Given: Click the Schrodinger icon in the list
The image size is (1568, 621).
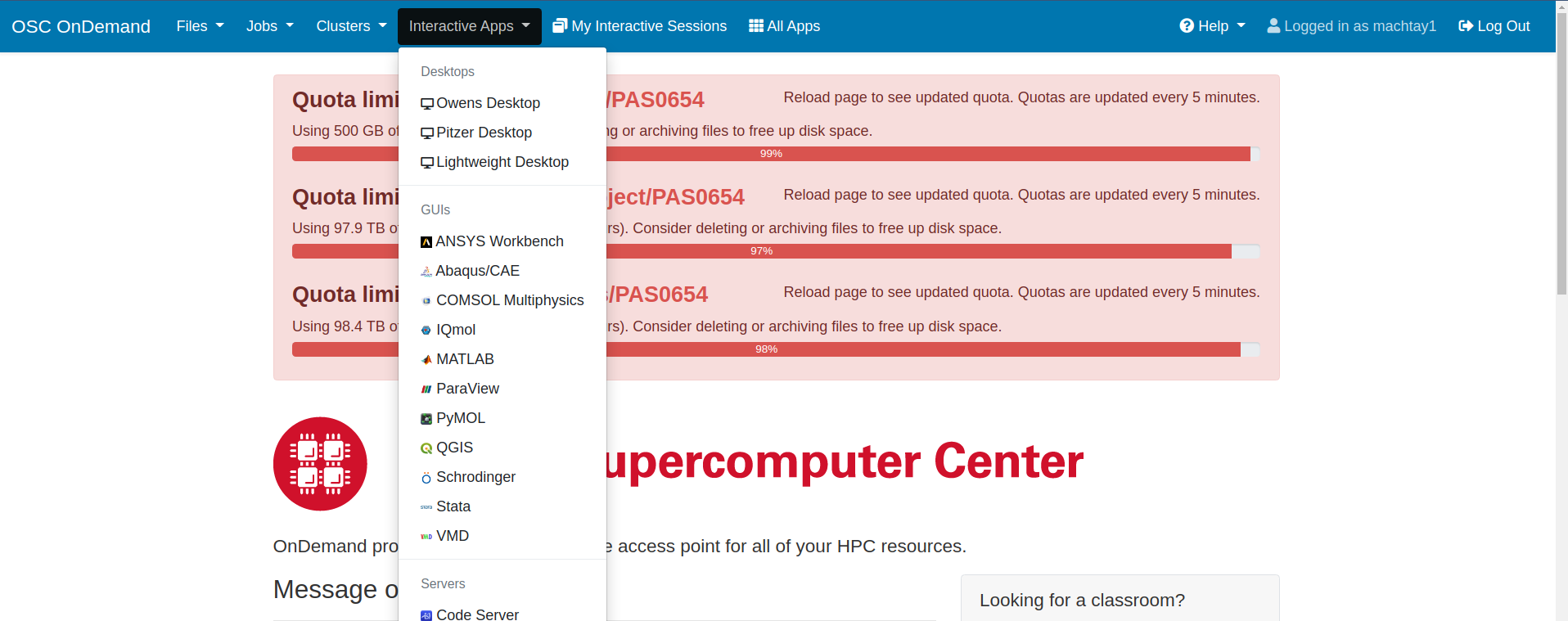Looking at the screenshot, I should click(426, 478).
